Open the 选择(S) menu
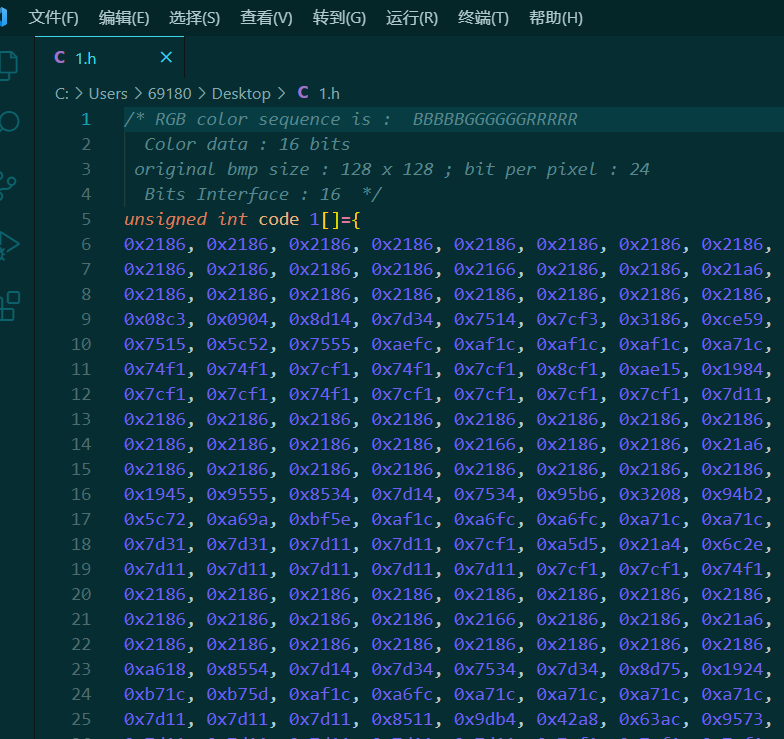Screen dimensions: 784x739 (194, 18)
